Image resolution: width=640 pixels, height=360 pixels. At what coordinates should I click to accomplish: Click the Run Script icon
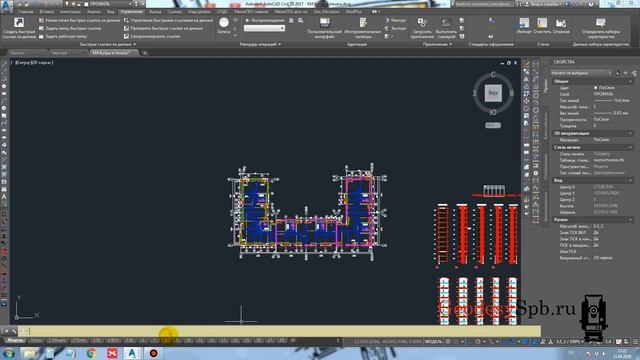coord(446,22)
